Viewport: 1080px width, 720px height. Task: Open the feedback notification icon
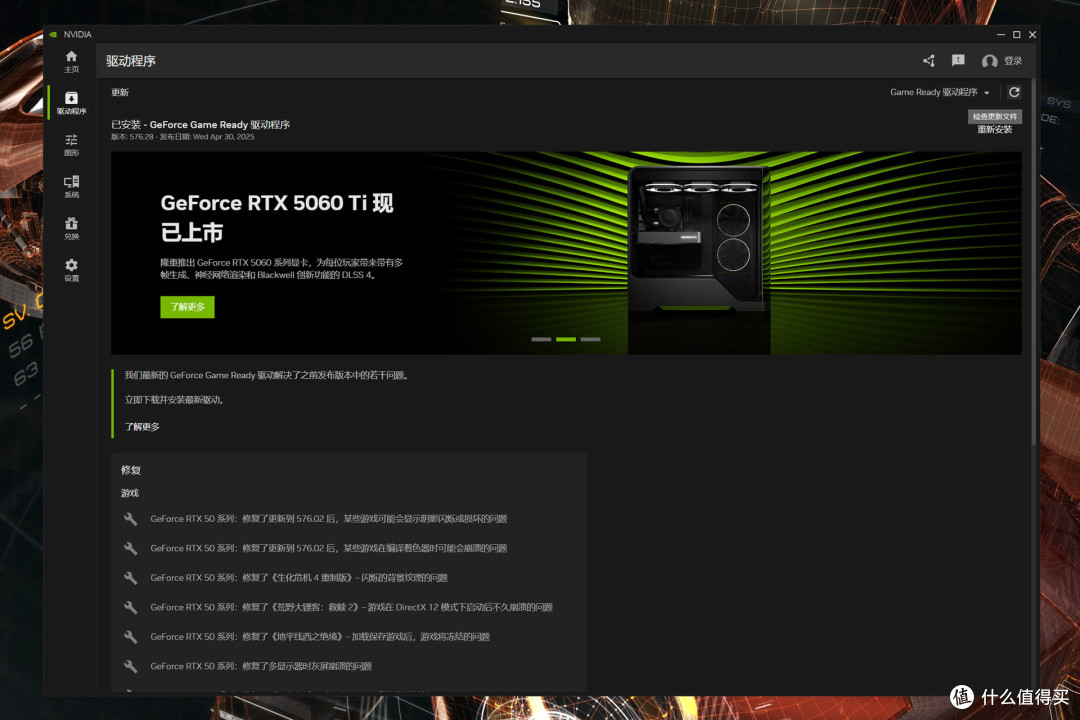point(957,61)
